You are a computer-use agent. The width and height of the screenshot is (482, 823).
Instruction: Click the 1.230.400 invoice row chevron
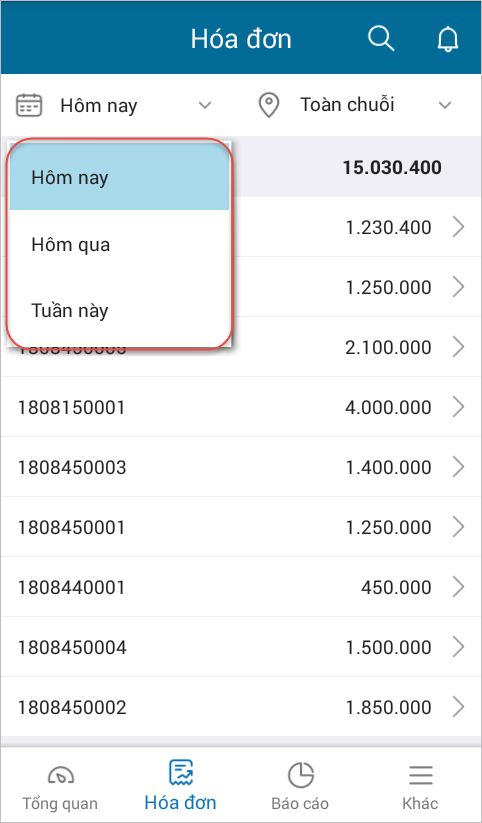click(458, 227)
